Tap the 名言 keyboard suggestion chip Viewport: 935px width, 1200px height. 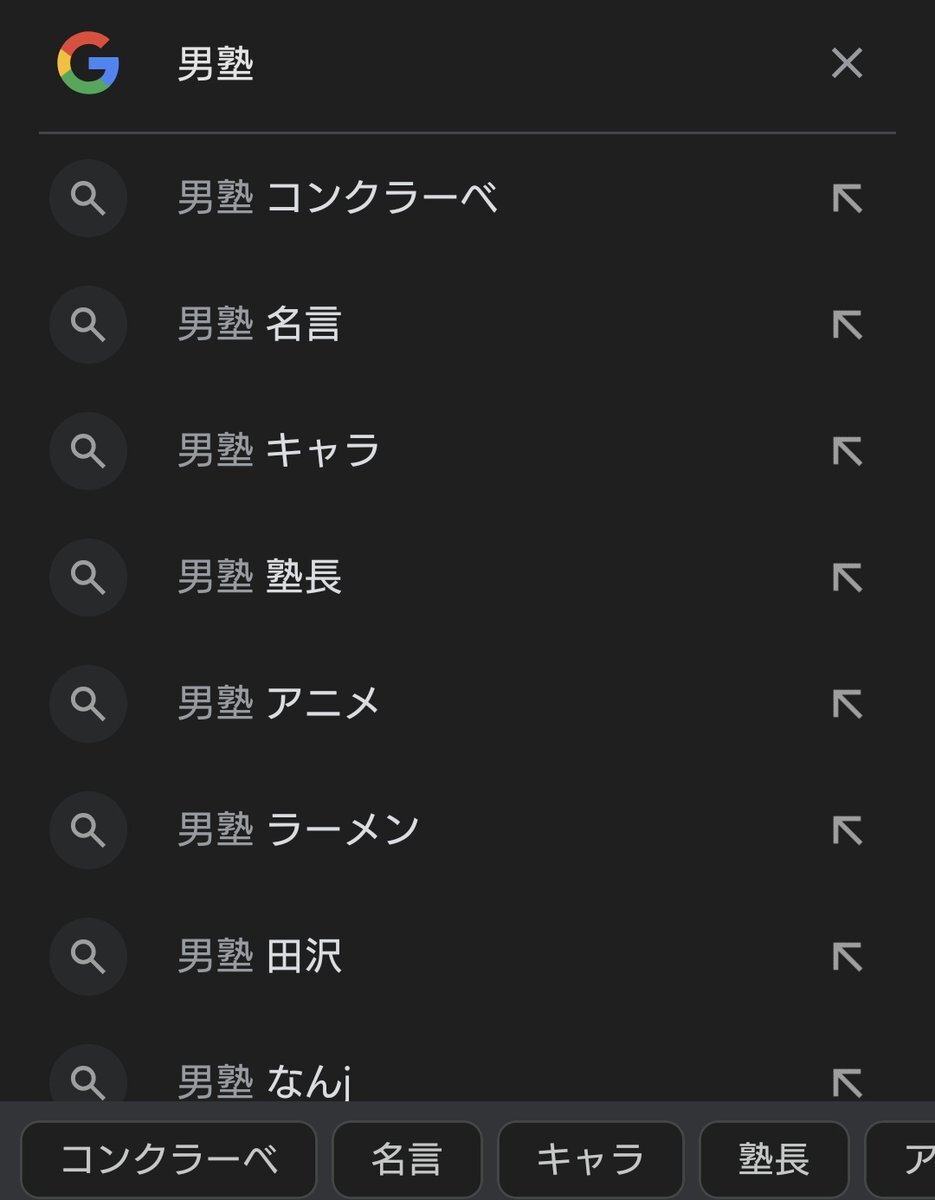click(x=407, y=1159)
